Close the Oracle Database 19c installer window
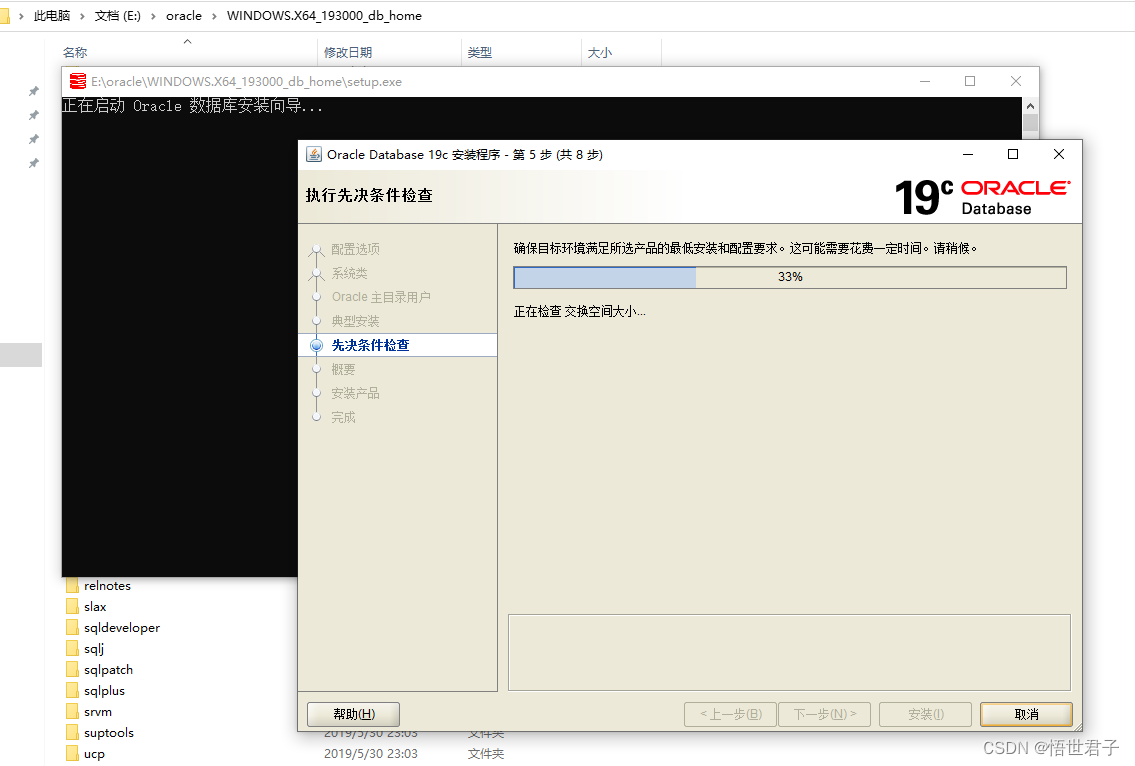 point(1058,154)
